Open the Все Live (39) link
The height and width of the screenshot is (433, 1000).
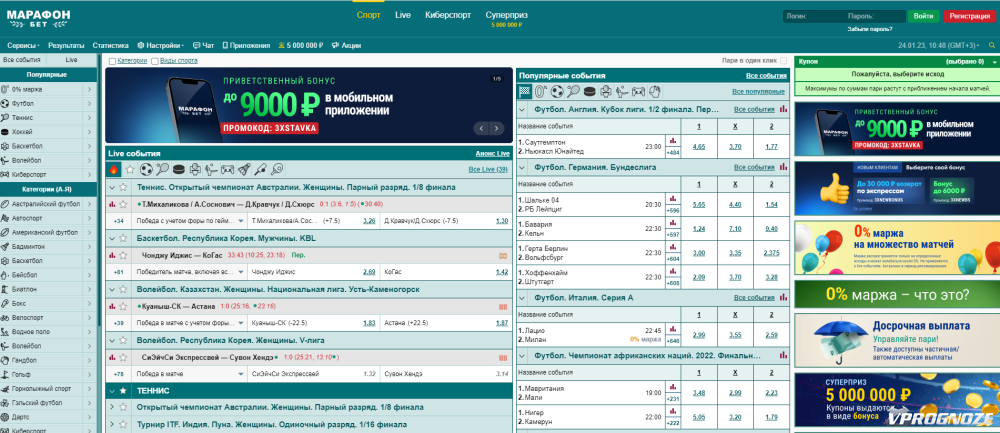(488, 170)
